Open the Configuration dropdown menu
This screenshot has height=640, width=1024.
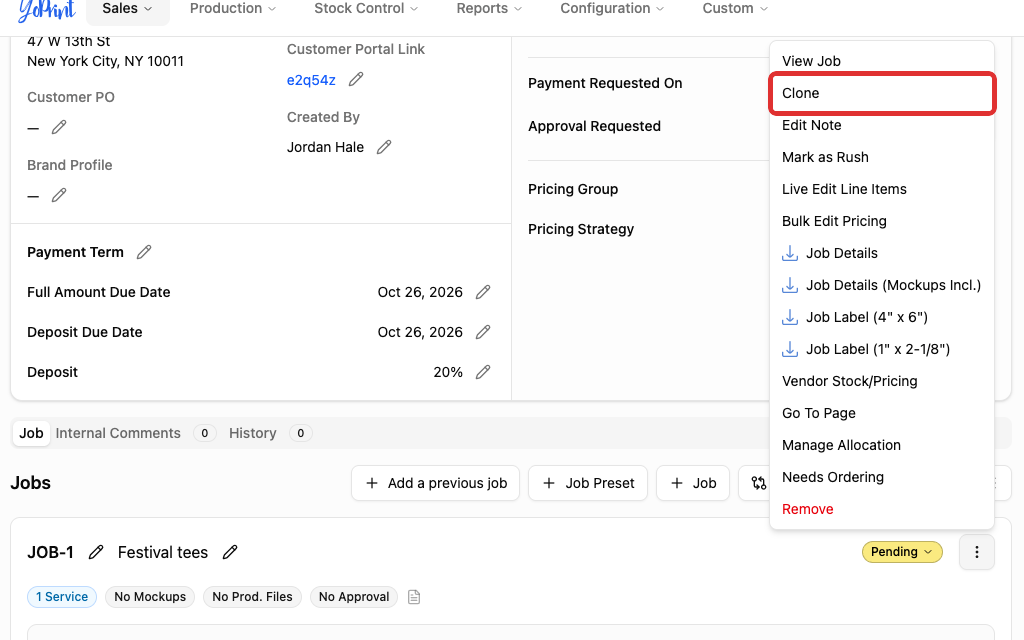[x=612, y=8]
